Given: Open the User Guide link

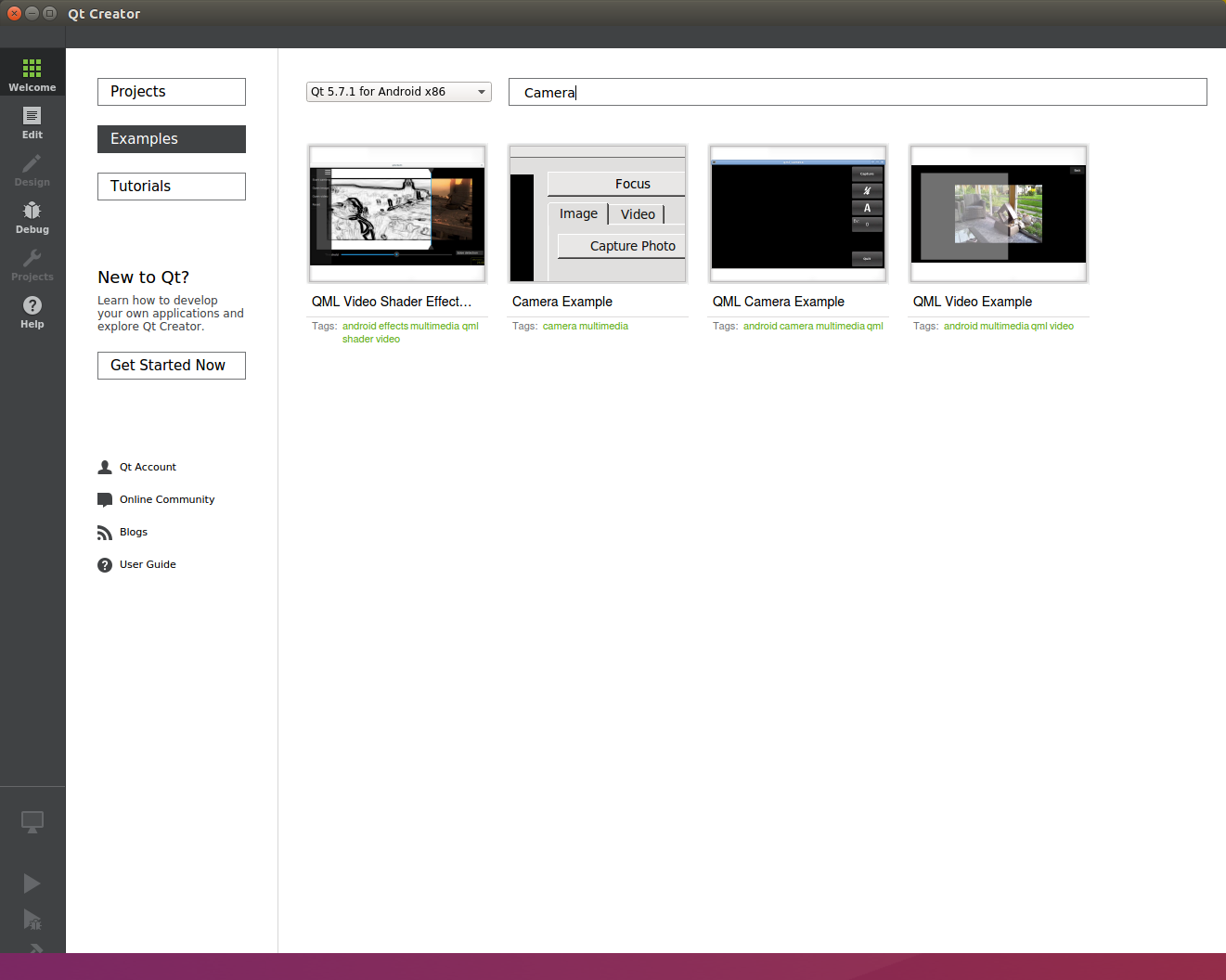Looking at the screenshot, I should (148, 564).
